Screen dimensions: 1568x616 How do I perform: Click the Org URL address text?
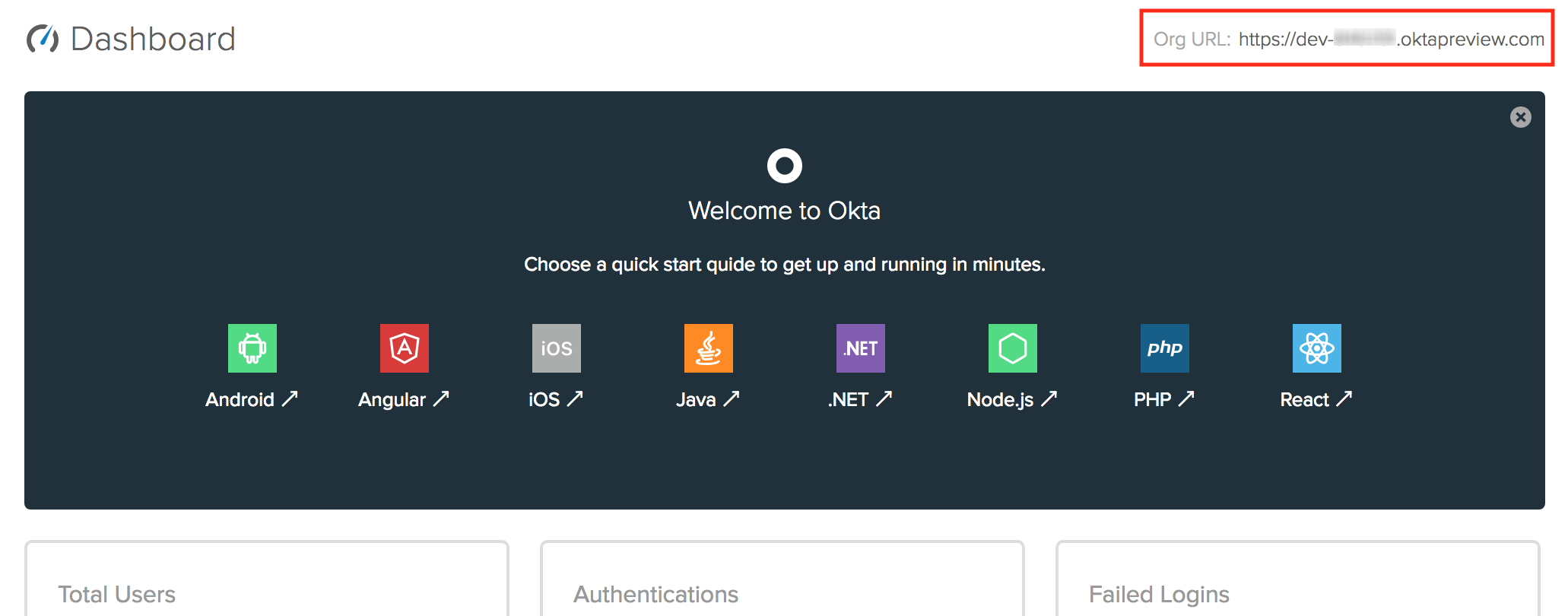click(1391, 39)
